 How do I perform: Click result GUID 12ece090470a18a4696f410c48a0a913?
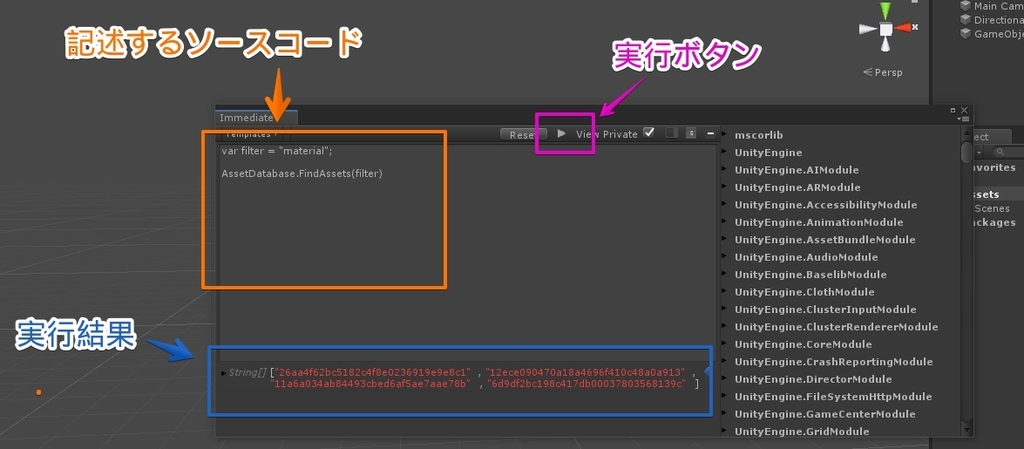(585, 372)
